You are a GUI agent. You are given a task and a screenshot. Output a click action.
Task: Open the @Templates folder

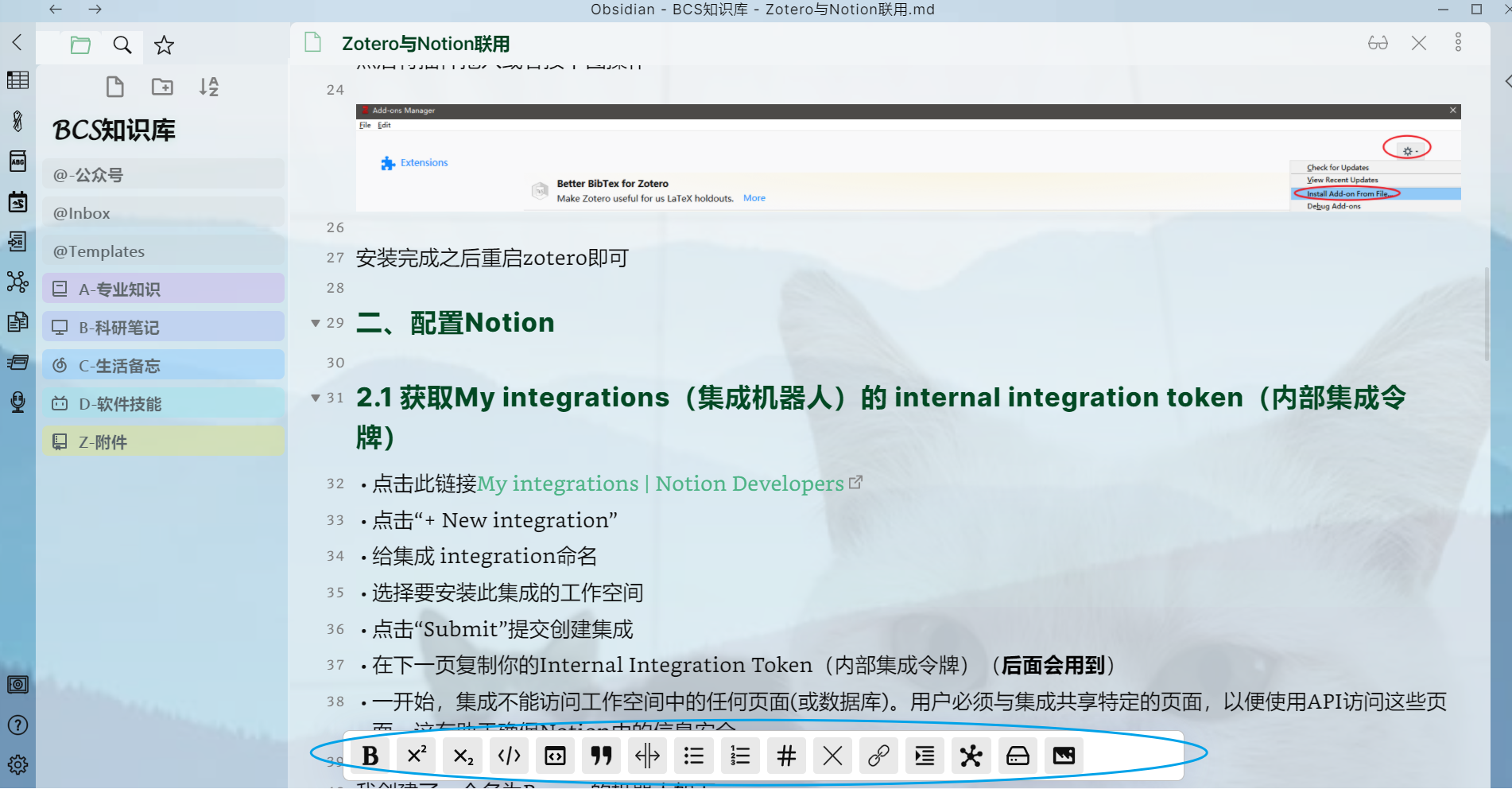click(x=163, y=251)
